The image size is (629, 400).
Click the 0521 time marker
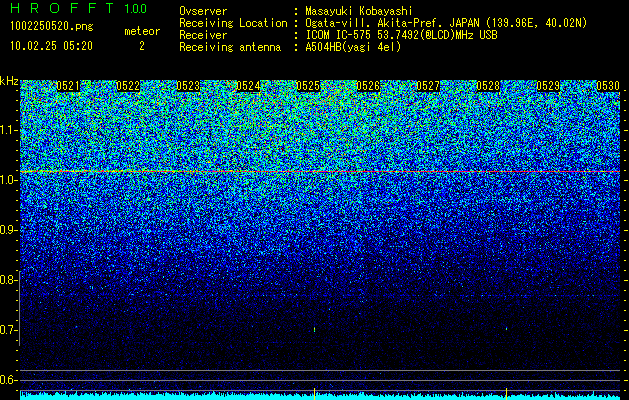(68, 86)
